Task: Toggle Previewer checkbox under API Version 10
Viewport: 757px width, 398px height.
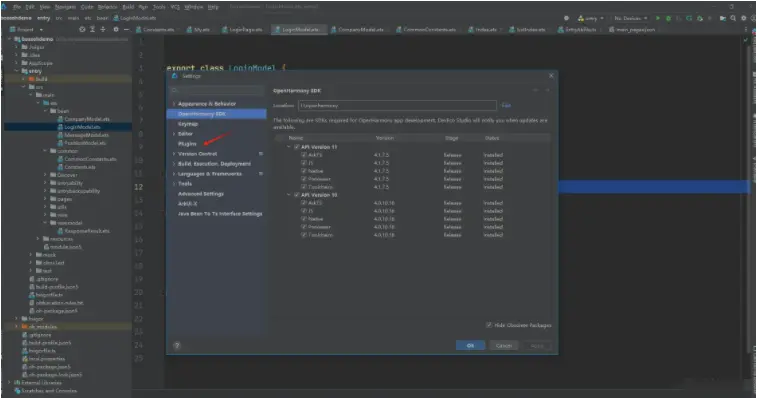Action: (x=304, y=227)
